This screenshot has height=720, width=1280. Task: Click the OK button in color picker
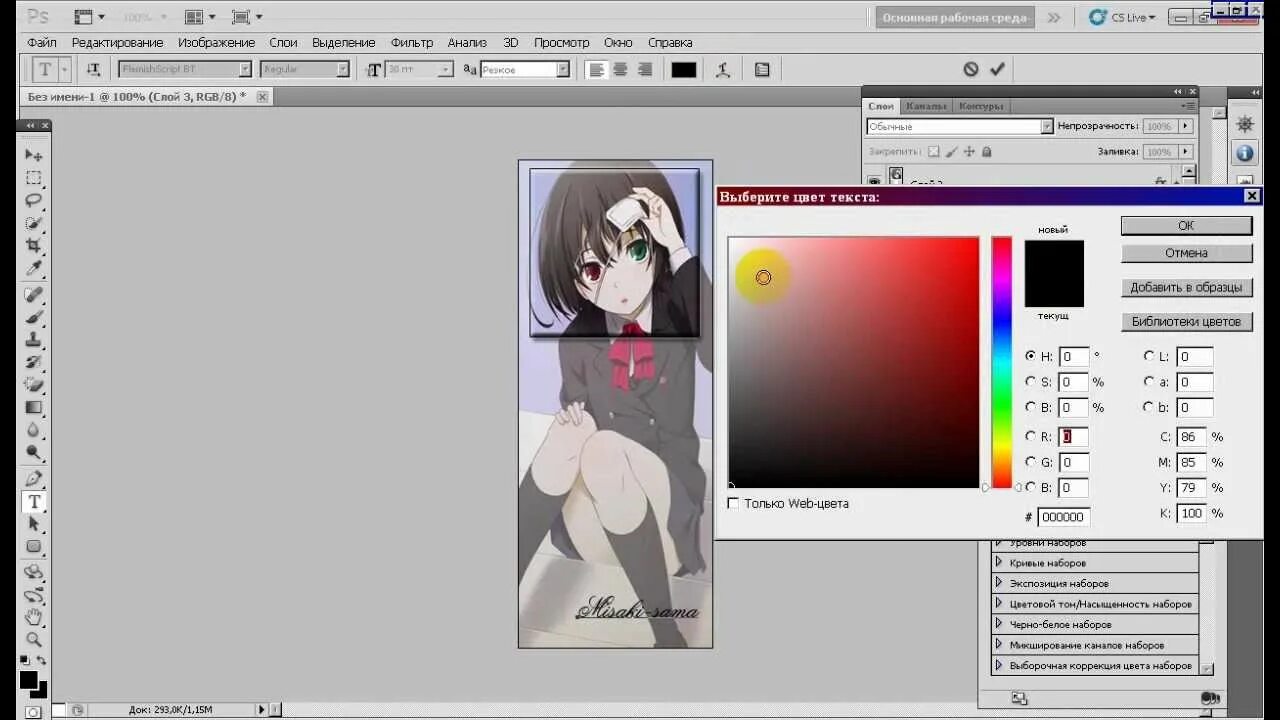coord(1186,226)
